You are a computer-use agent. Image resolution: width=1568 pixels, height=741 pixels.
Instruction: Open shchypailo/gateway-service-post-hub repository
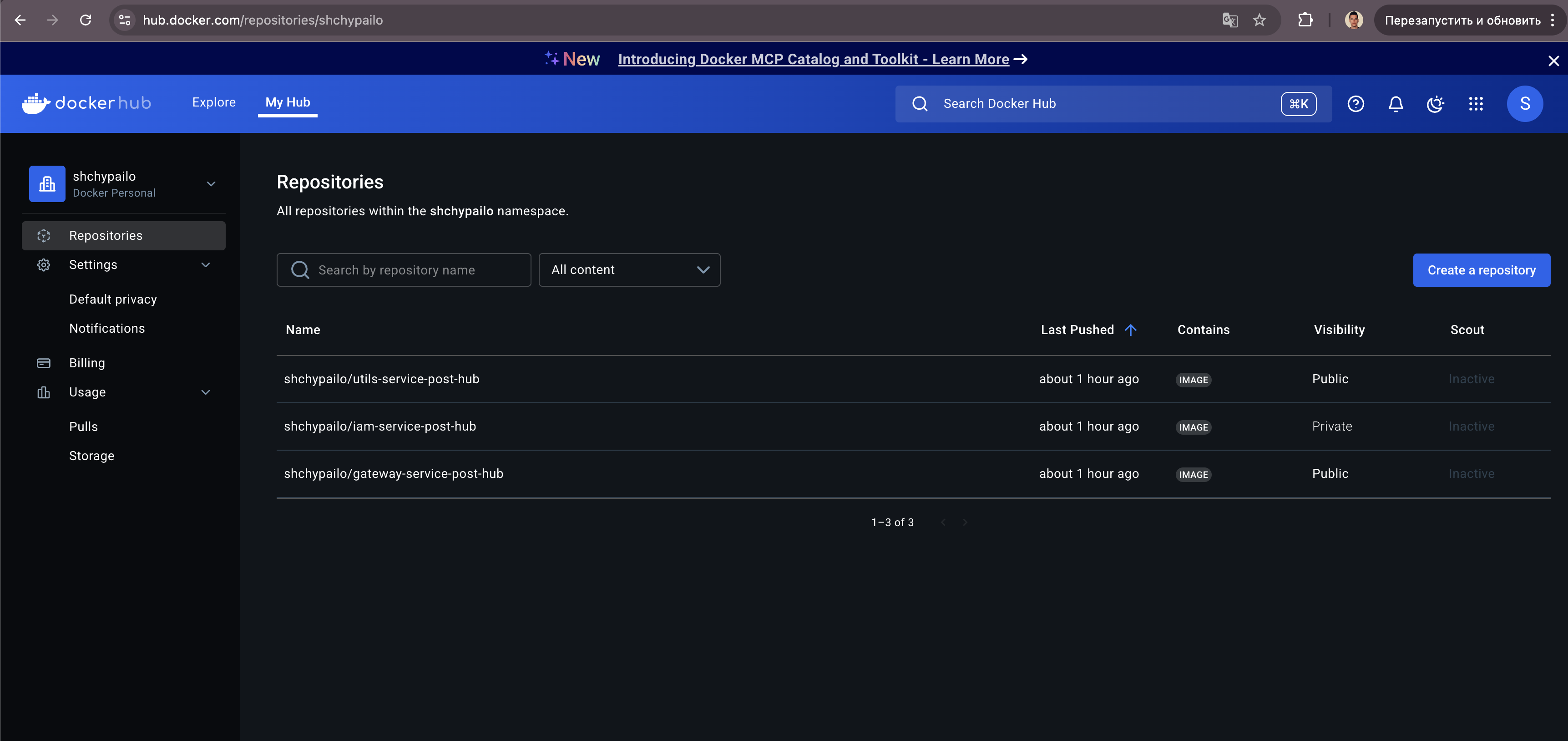click(394, 474)
